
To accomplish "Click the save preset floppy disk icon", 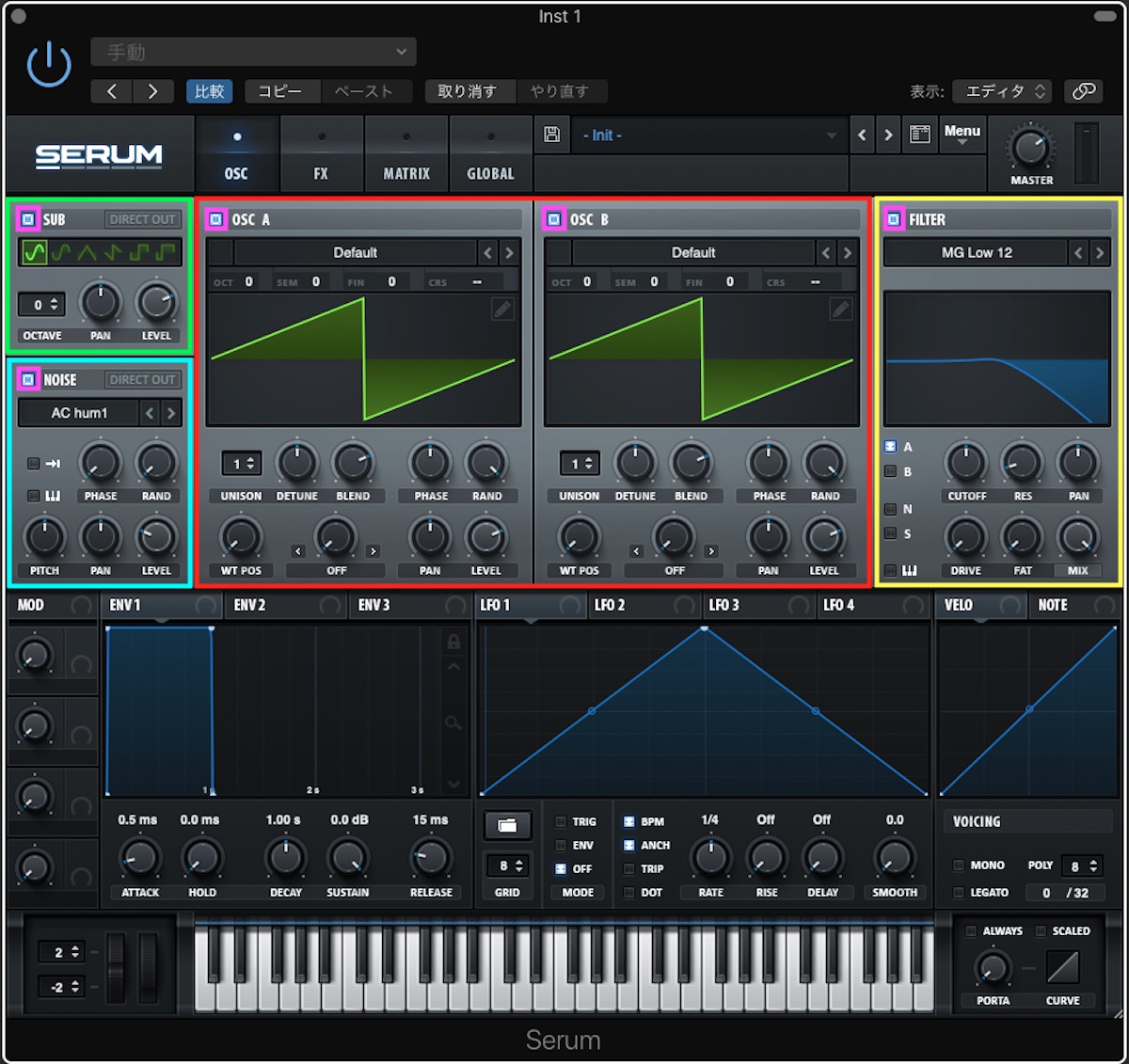I will (x=552, y=135).
